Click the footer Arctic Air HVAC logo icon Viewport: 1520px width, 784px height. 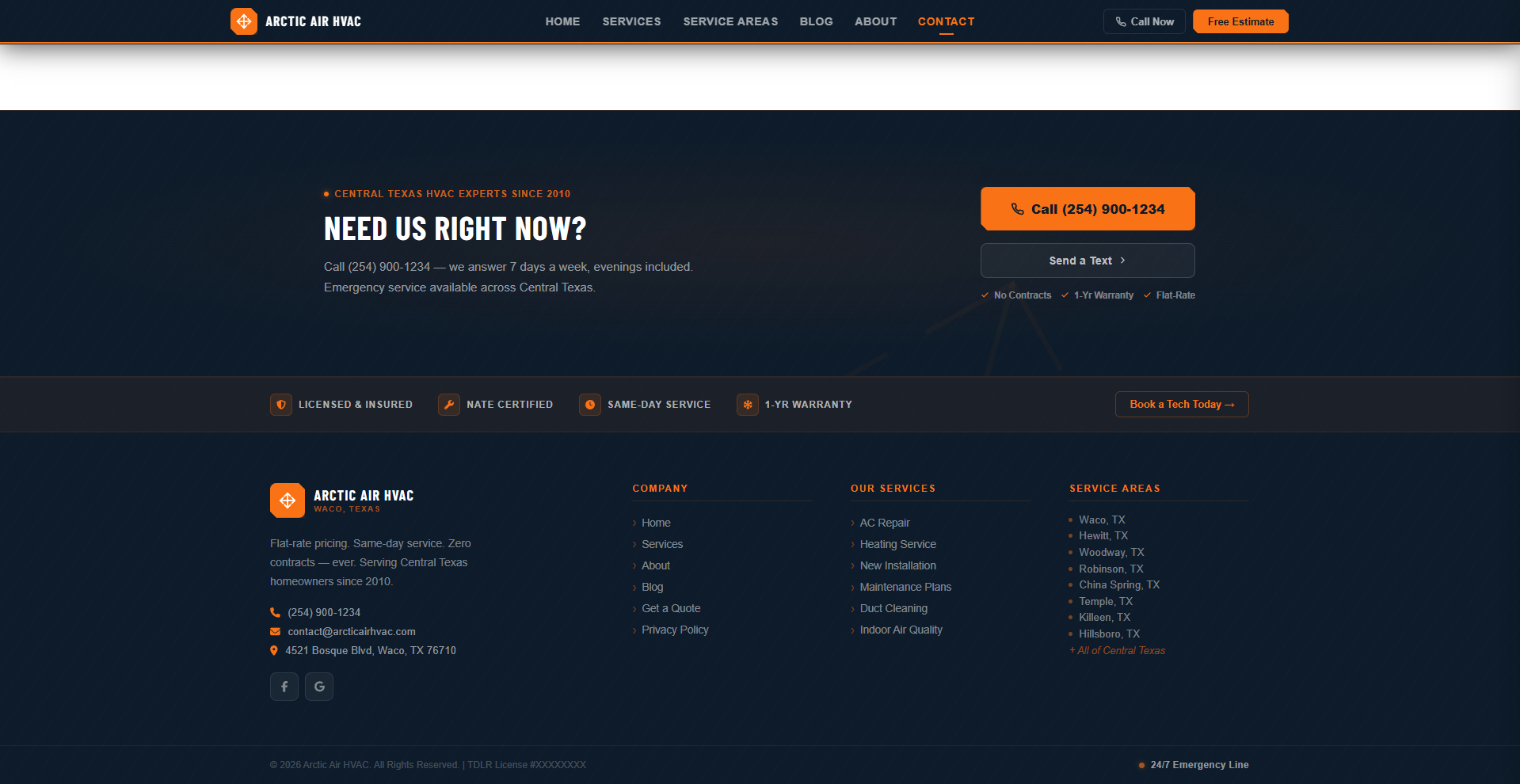288,500
